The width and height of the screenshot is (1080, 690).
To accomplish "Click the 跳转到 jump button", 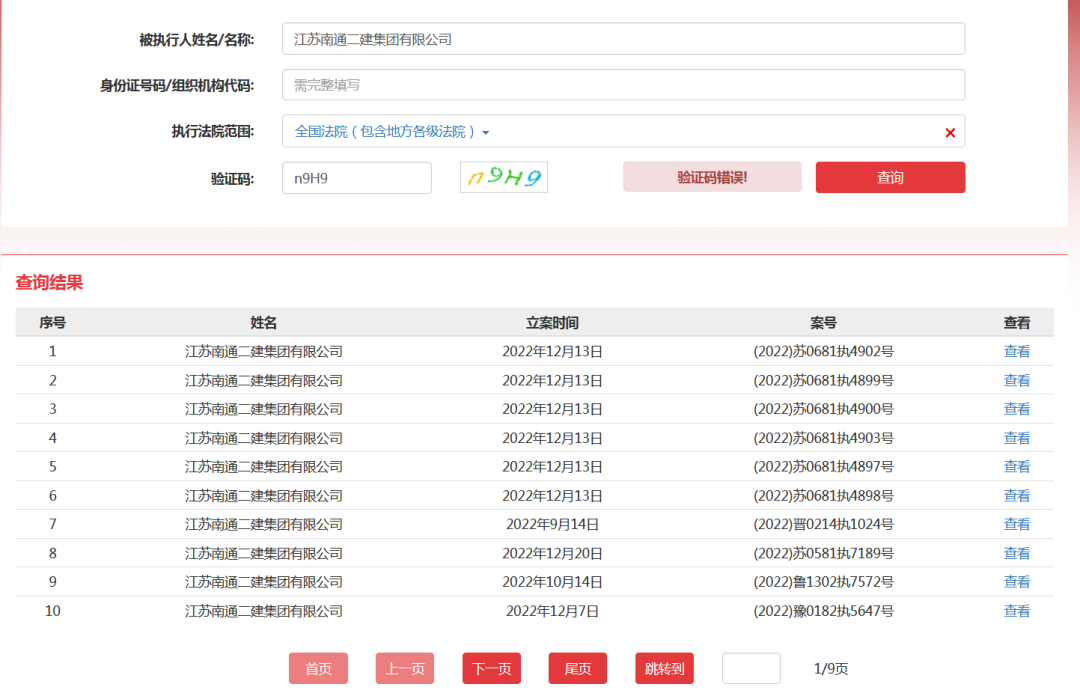I will [665, 668].
